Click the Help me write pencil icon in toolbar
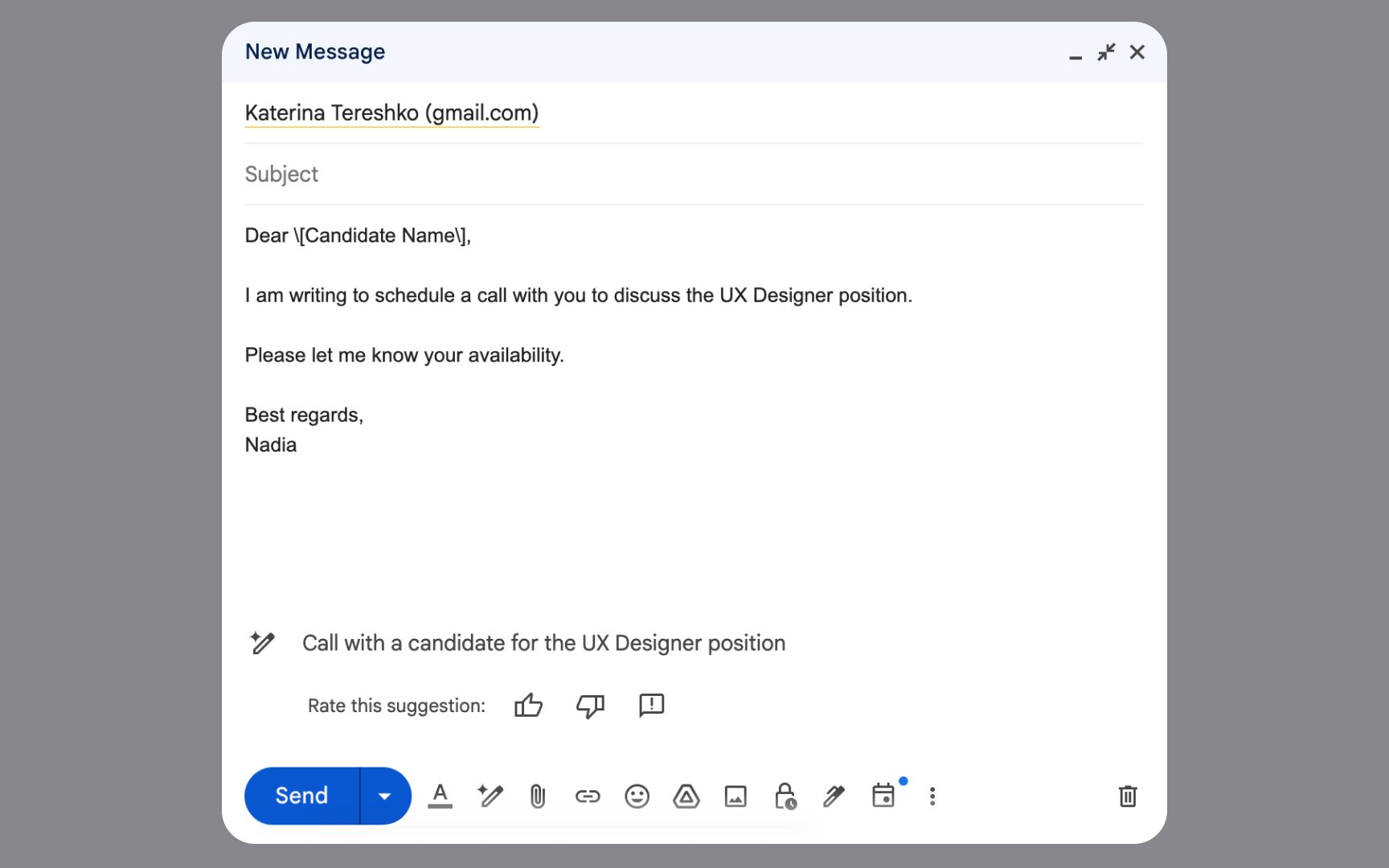This screenshot has width=1389, height=868. click(490, 796)
